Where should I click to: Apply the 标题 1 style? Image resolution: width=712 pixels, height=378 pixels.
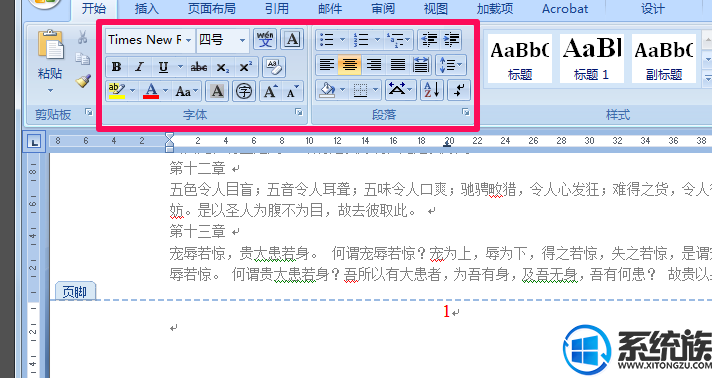591,59
